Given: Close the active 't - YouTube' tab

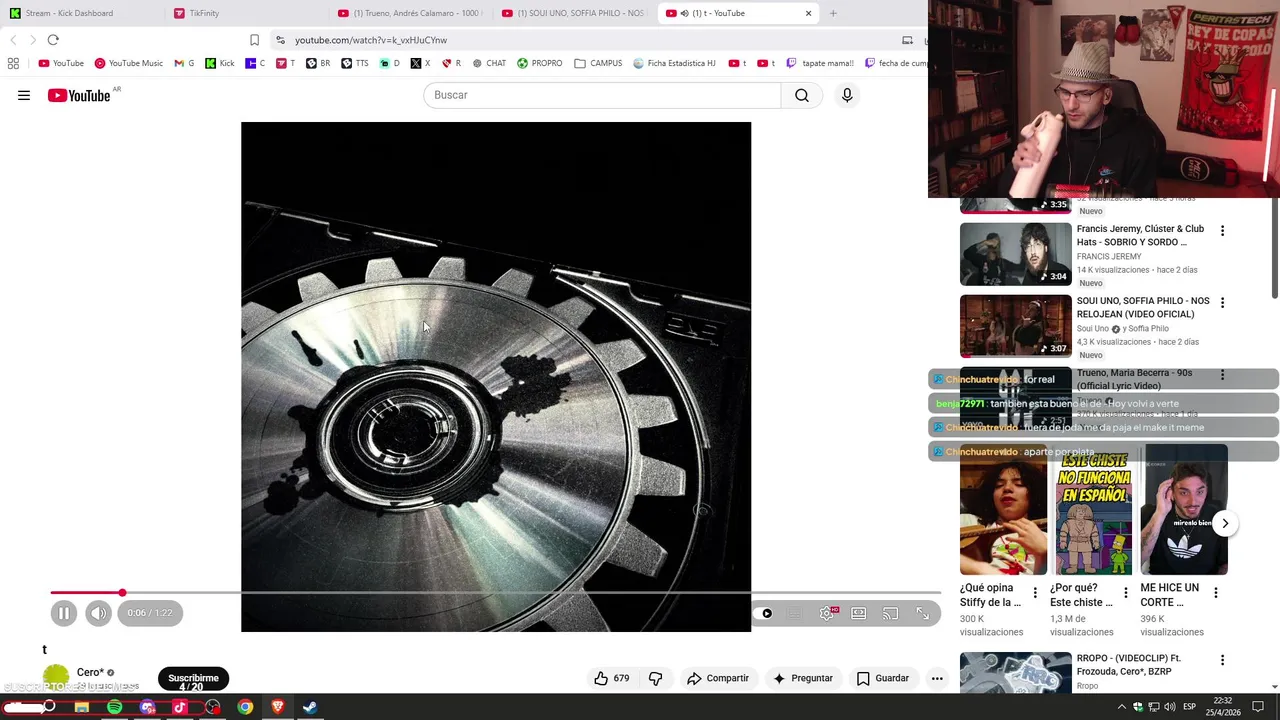Looking at the screenshot, I should click(x=808, y=13).
